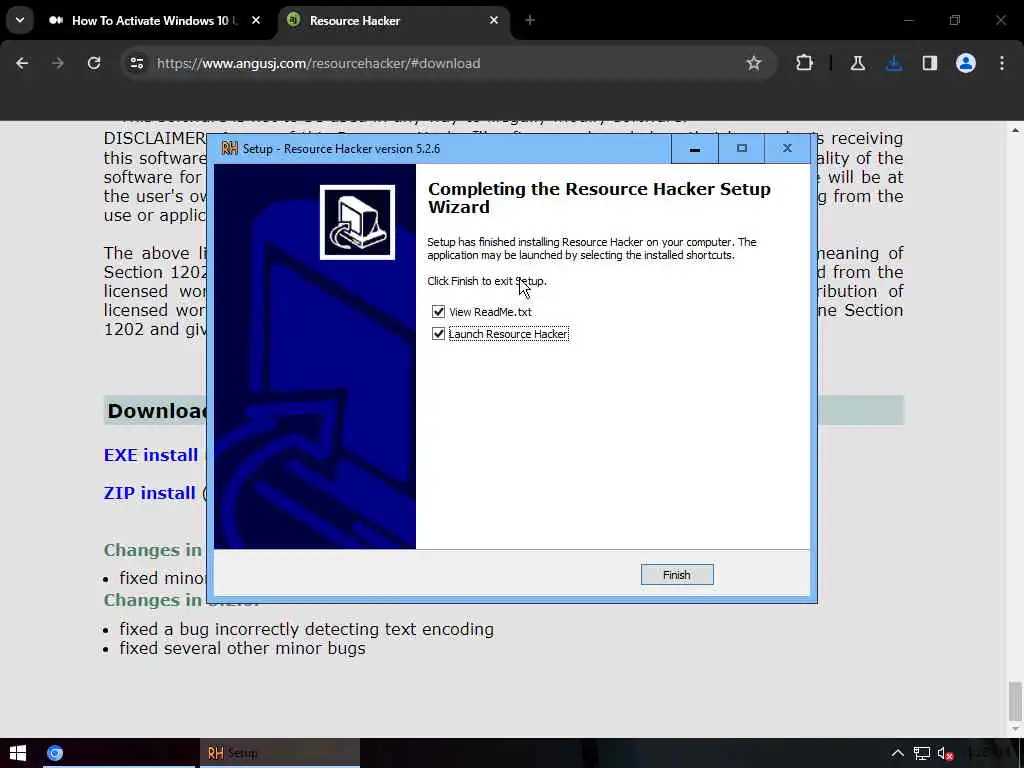Click the scrollbar up arrow on page
The width and height of the screenshot is (1024, 768).
pyautogui.click(x=1014, y=131)
